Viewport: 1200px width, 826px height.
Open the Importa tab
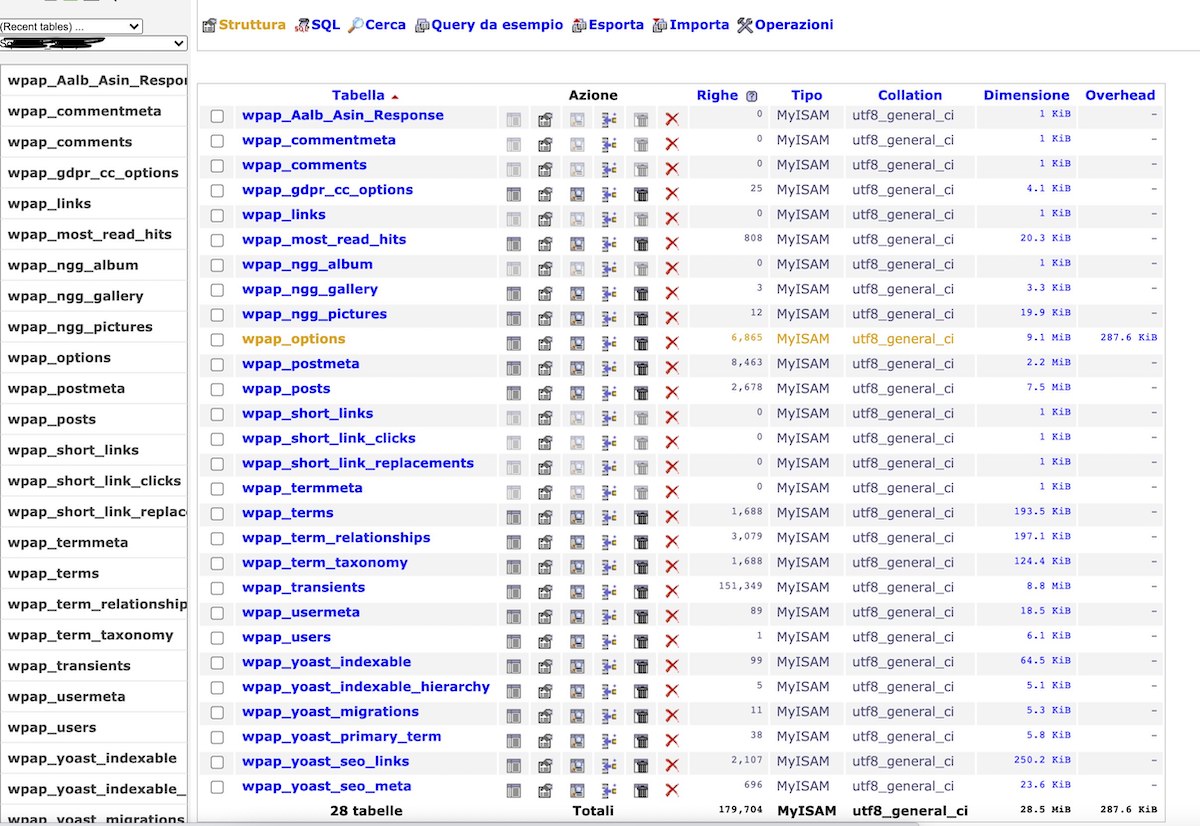pyautogui.click(x=691, y=25)
